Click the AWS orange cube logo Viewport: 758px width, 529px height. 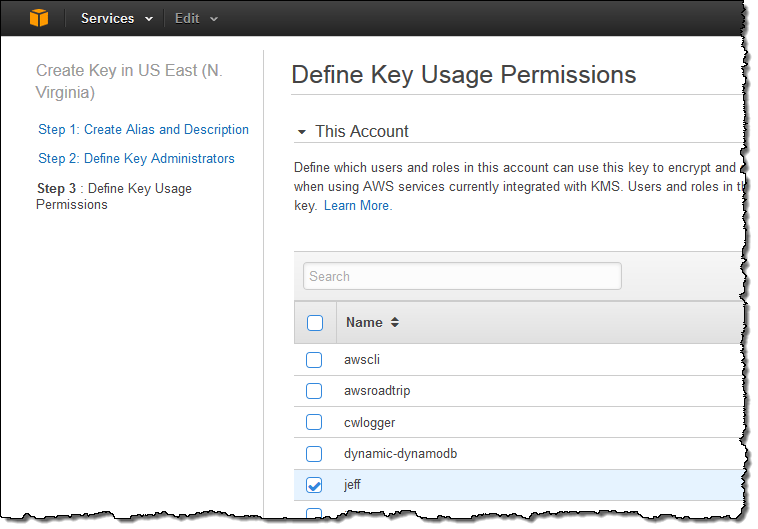coord(38,18)
